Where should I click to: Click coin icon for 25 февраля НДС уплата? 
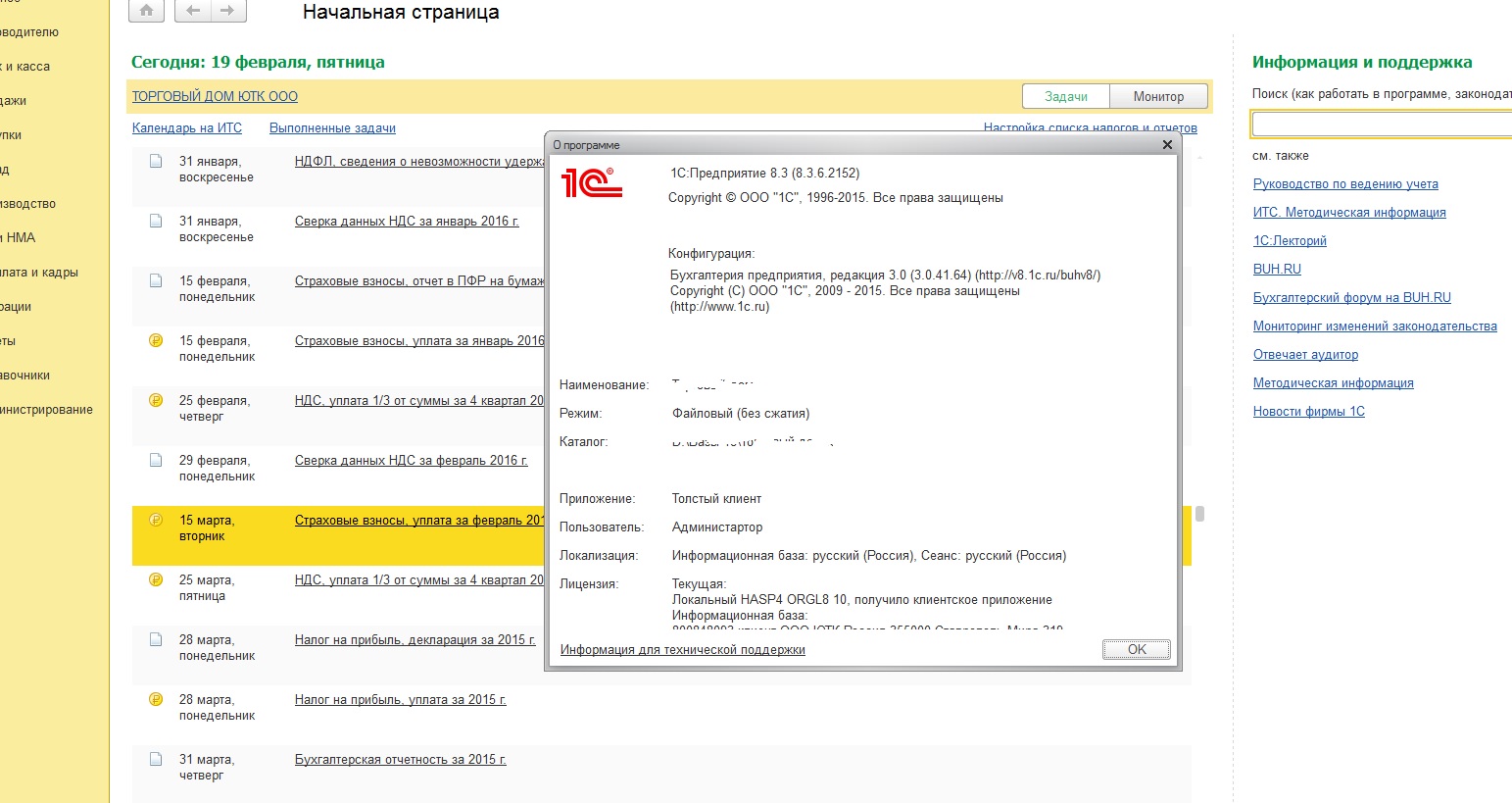click(156, 400)
